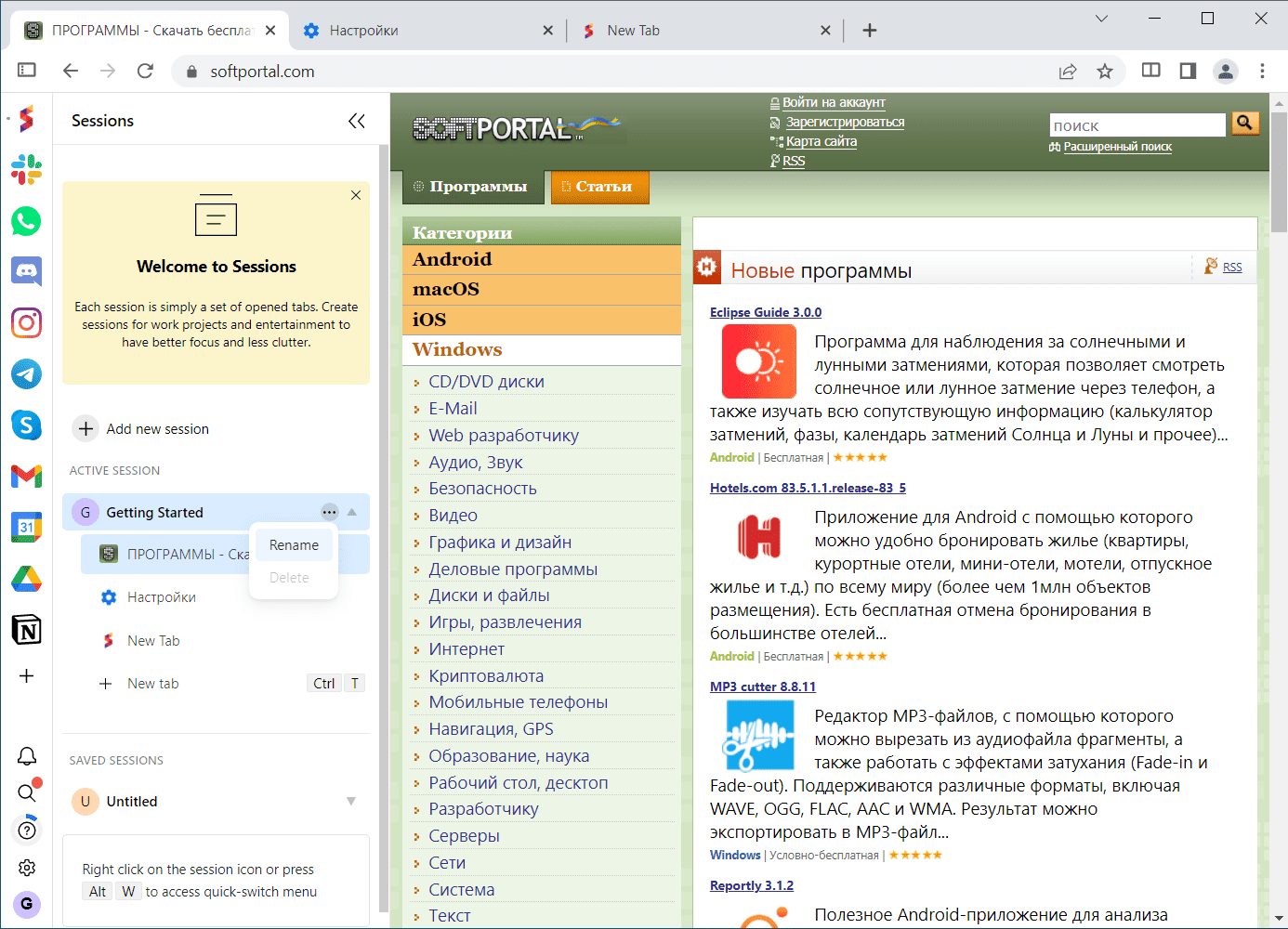Open Getting Started session options dots
This screenshot has height=929, width=1288.
coord(330,512)
